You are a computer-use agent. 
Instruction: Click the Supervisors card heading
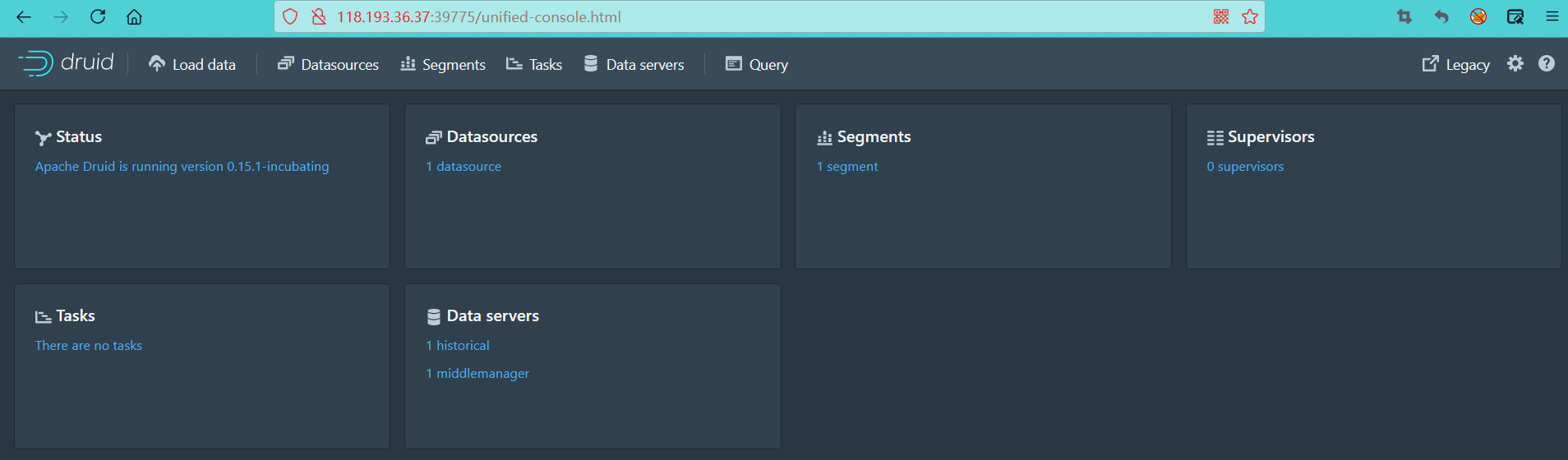[1271, 137]
